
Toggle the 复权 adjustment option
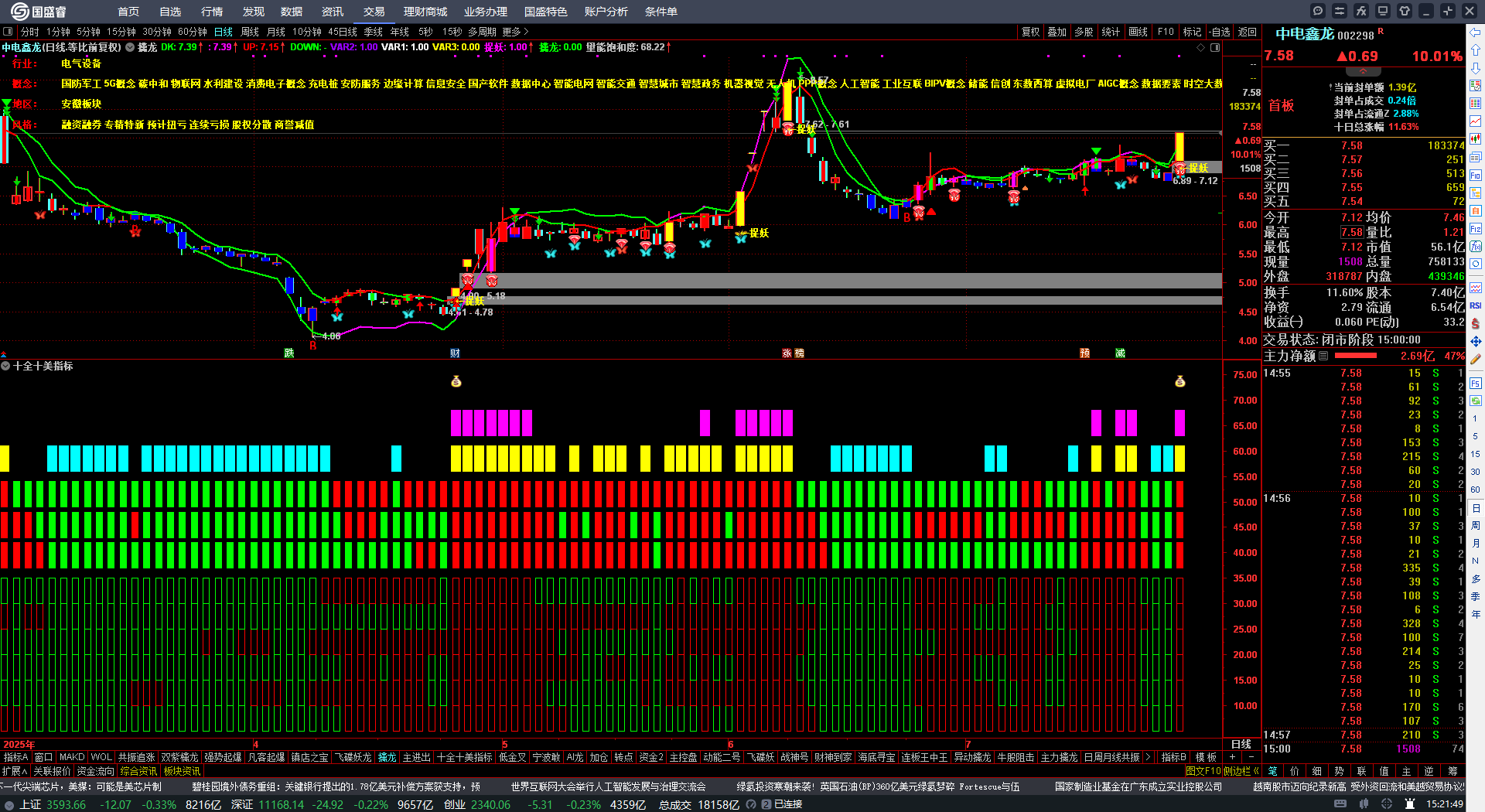pos(1030,32)
